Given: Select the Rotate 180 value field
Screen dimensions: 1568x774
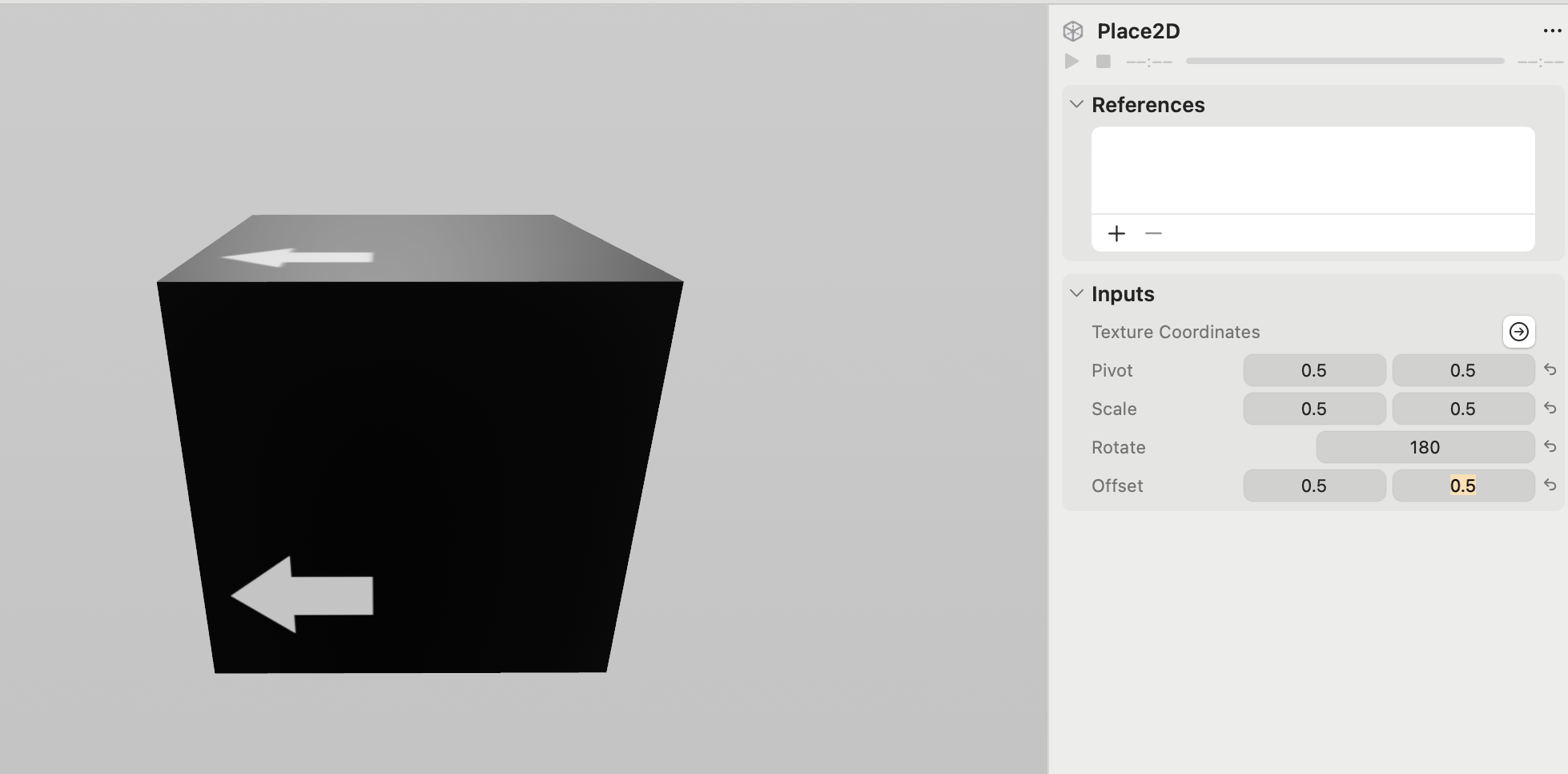Looking at the screenshot, I should [1425, 446].
